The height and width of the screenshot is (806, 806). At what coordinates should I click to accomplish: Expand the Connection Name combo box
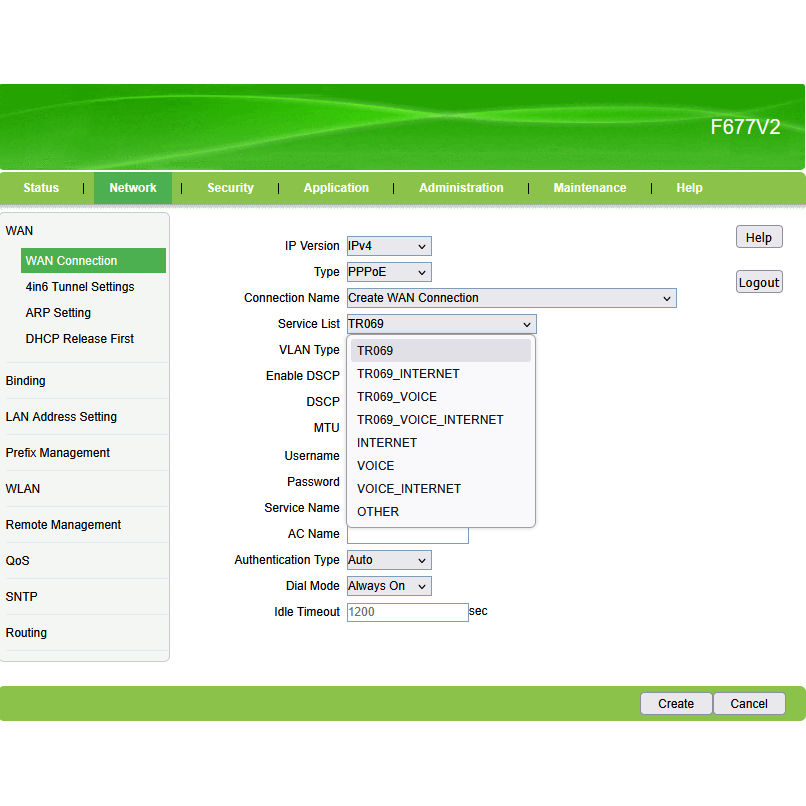coord(511,298)
